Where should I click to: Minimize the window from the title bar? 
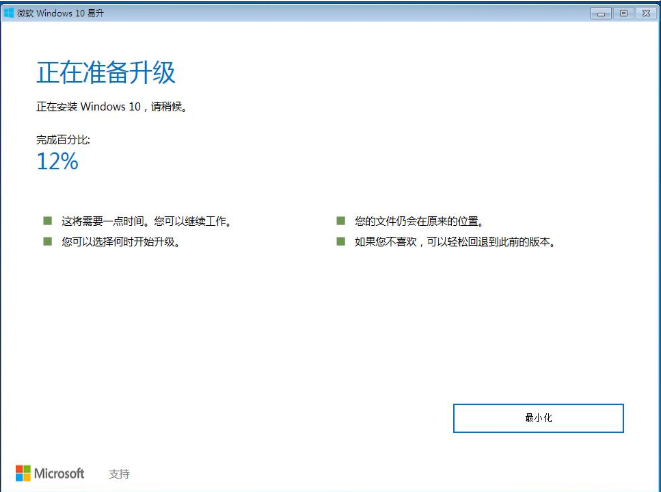[601, 12]
